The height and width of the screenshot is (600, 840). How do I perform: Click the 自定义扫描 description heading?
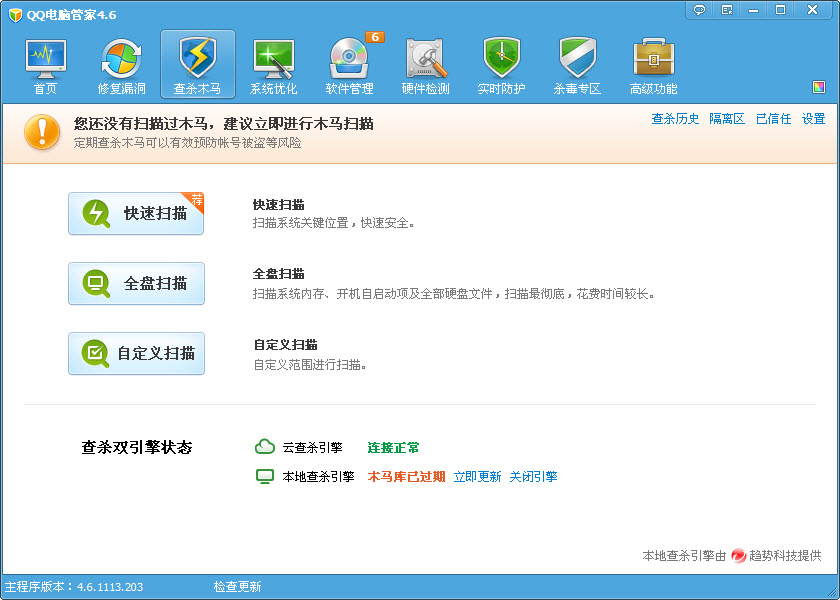click(x=285, y=344)
